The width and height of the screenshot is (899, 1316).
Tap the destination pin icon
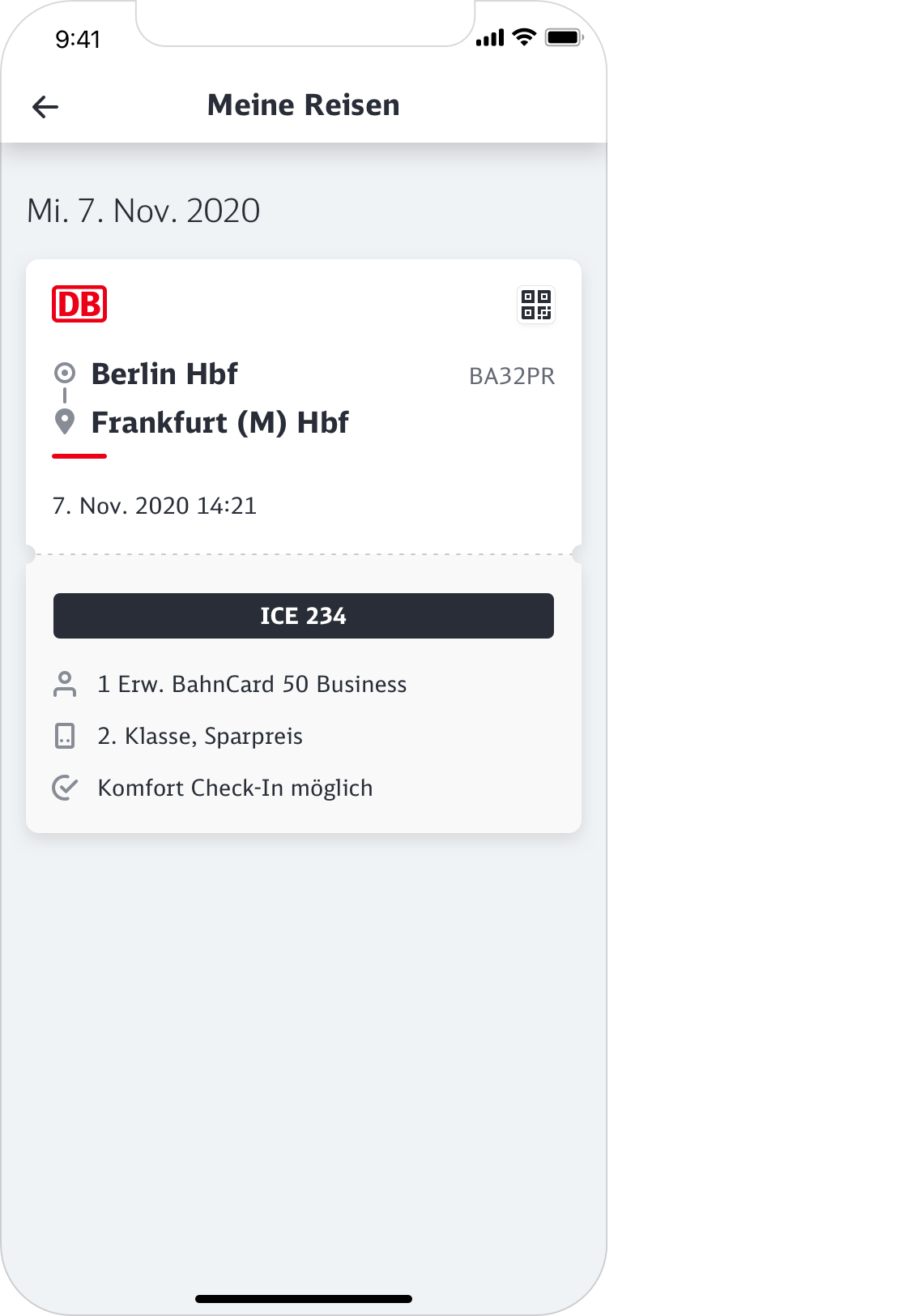pos(65,421)
